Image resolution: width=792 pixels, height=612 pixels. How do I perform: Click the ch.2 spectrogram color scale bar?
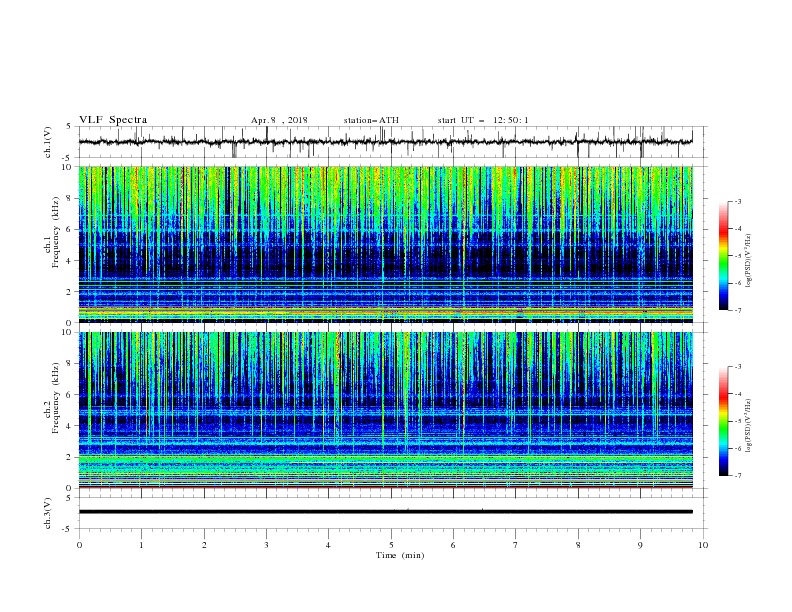[723, 421]
